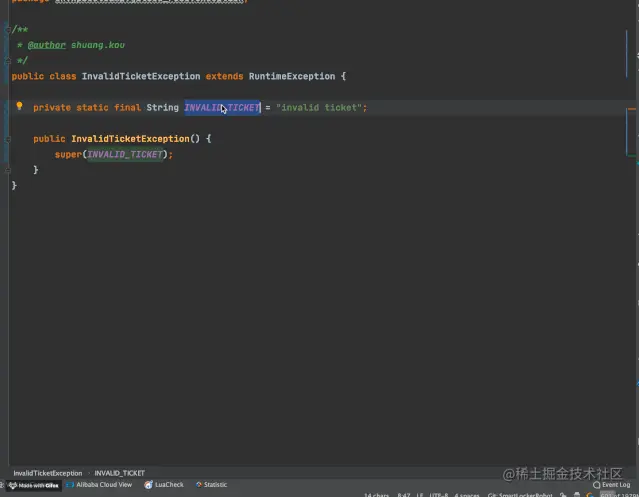Click the selected INVALID_TICKET constant name
The width and height of the screenshot is (639, 497).
click(222, 108)
